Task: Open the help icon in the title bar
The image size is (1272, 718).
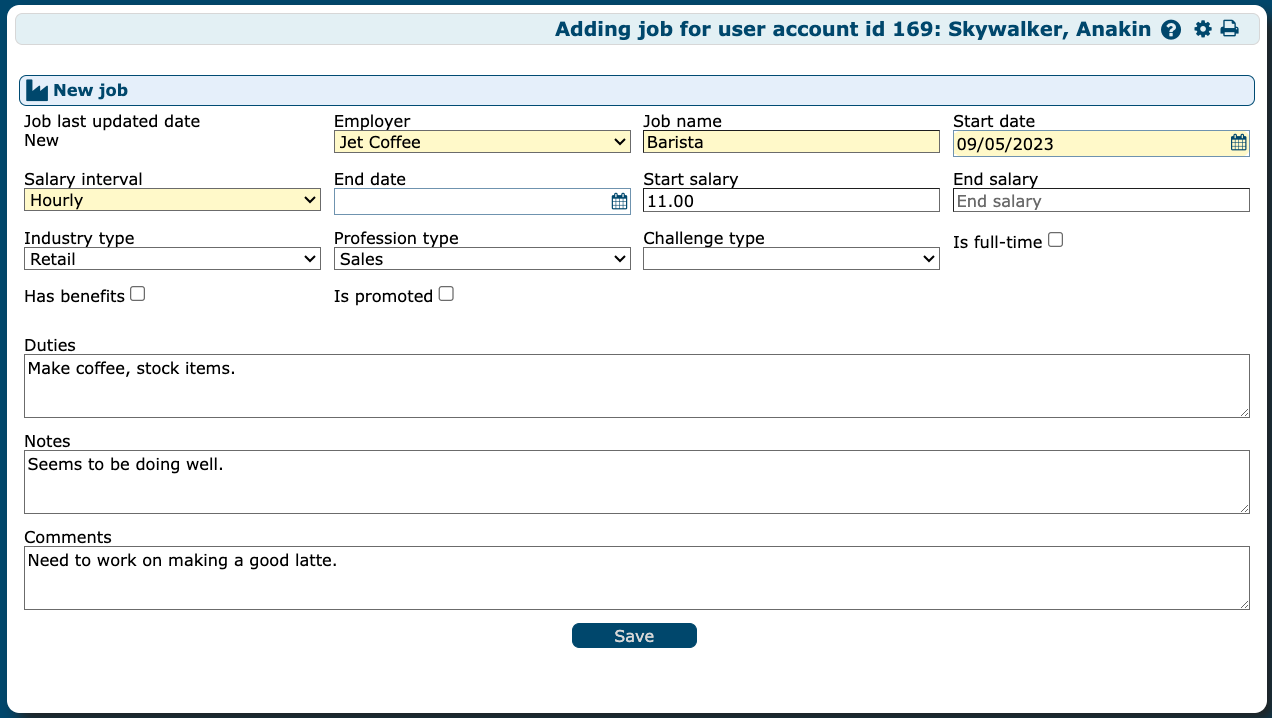Action: click(x=1170, y=29)
